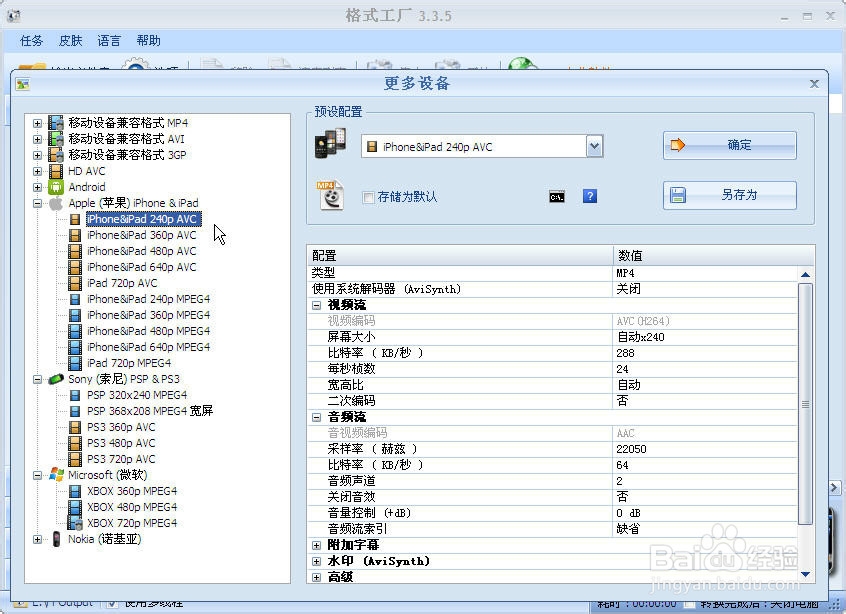Open the 语言 menu
Viewport: 846px width, 614px height.
109,41
